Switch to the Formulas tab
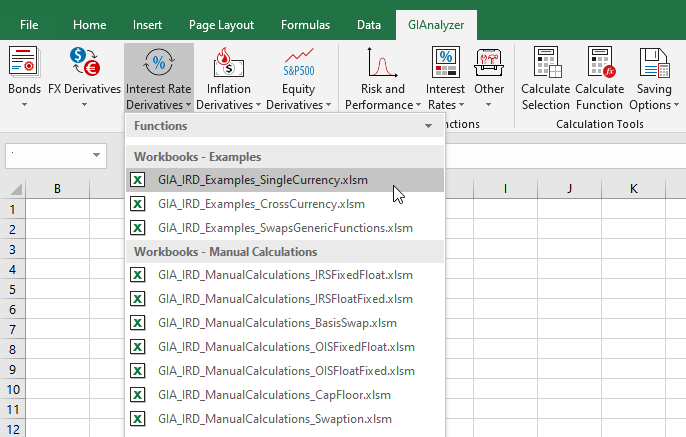 (x=305, y=25)
